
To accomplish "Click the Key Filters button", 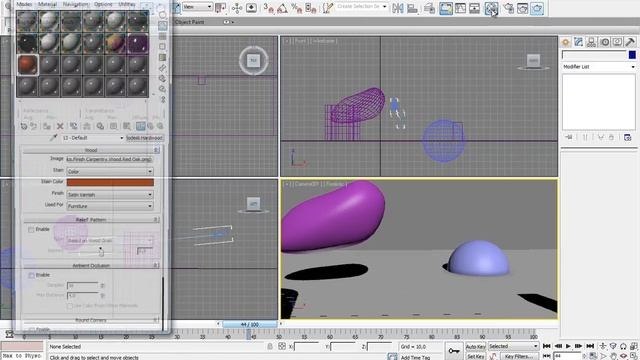I will click(x=518, y=356).
